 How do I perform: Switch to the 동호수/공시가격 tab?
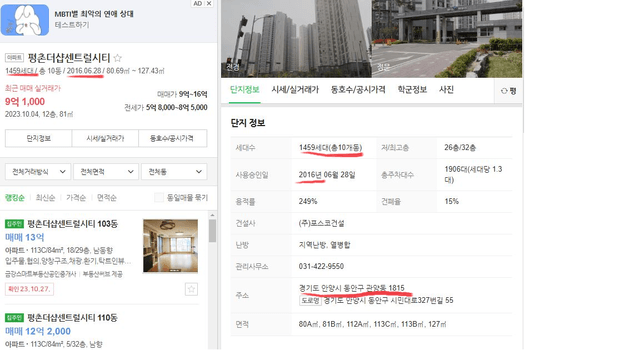(x=358, y=89)
